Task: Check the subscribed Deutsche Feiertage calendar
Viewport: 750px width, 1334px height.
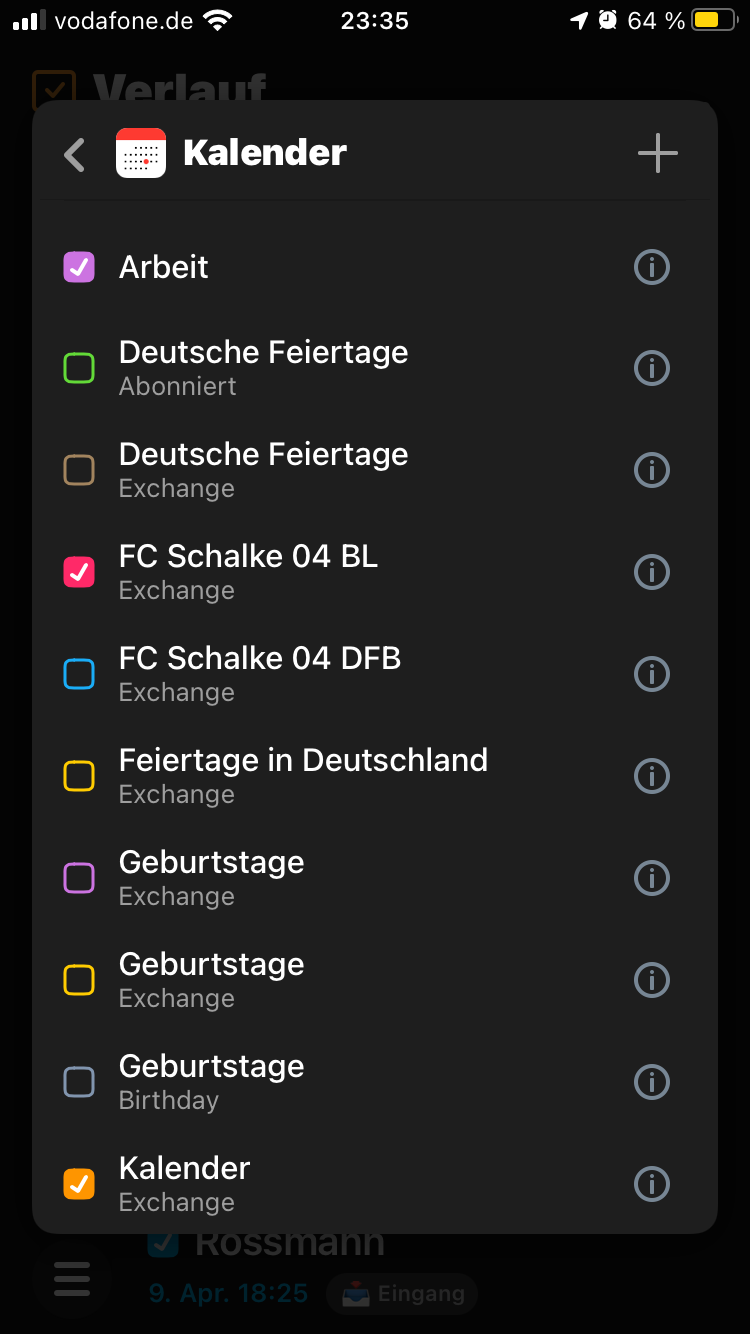Action: (79, 368)
